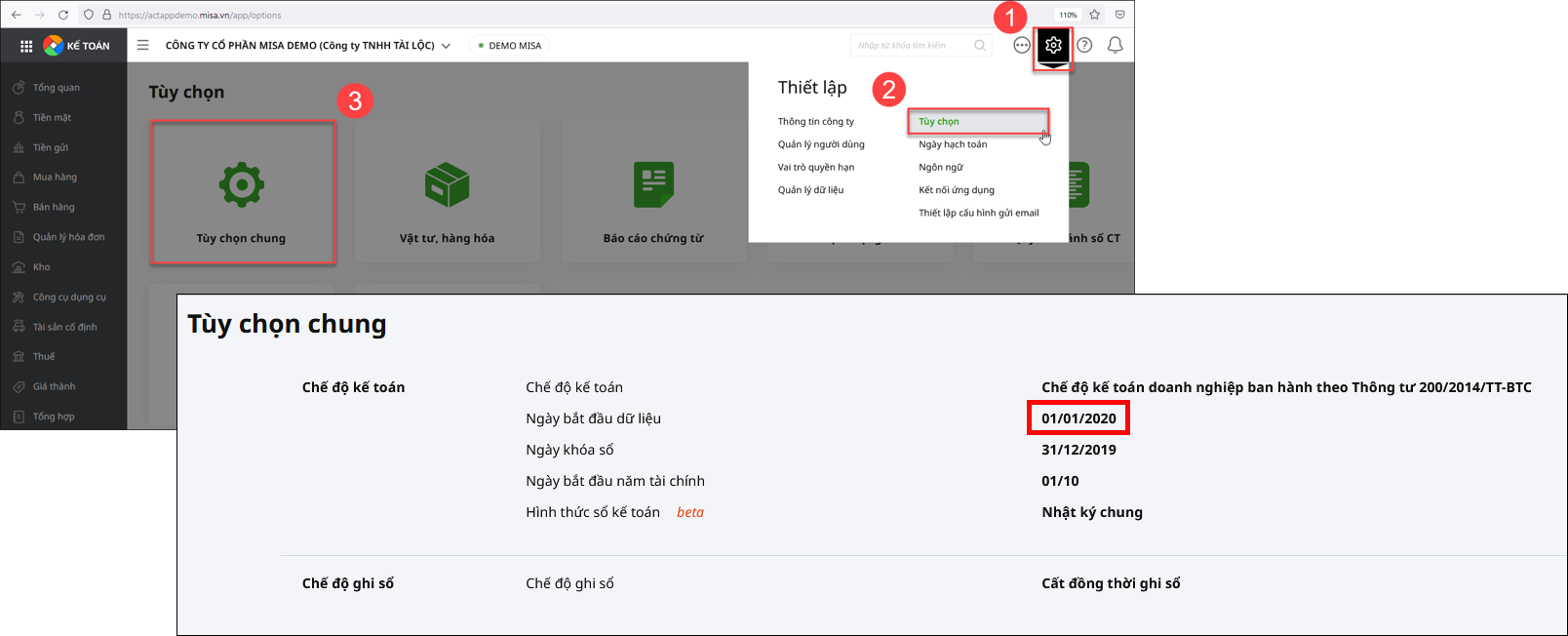Open the settings gear icon in header
The height and width of the screenshot is (636, 1568).
[1053, 45]
